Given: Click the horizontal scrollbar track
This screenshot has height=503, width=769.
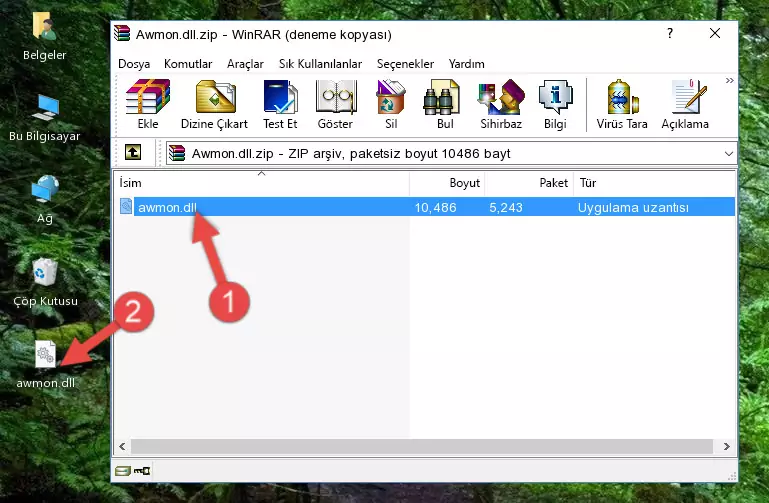Looking at the screenshot, I should (422, 447).
